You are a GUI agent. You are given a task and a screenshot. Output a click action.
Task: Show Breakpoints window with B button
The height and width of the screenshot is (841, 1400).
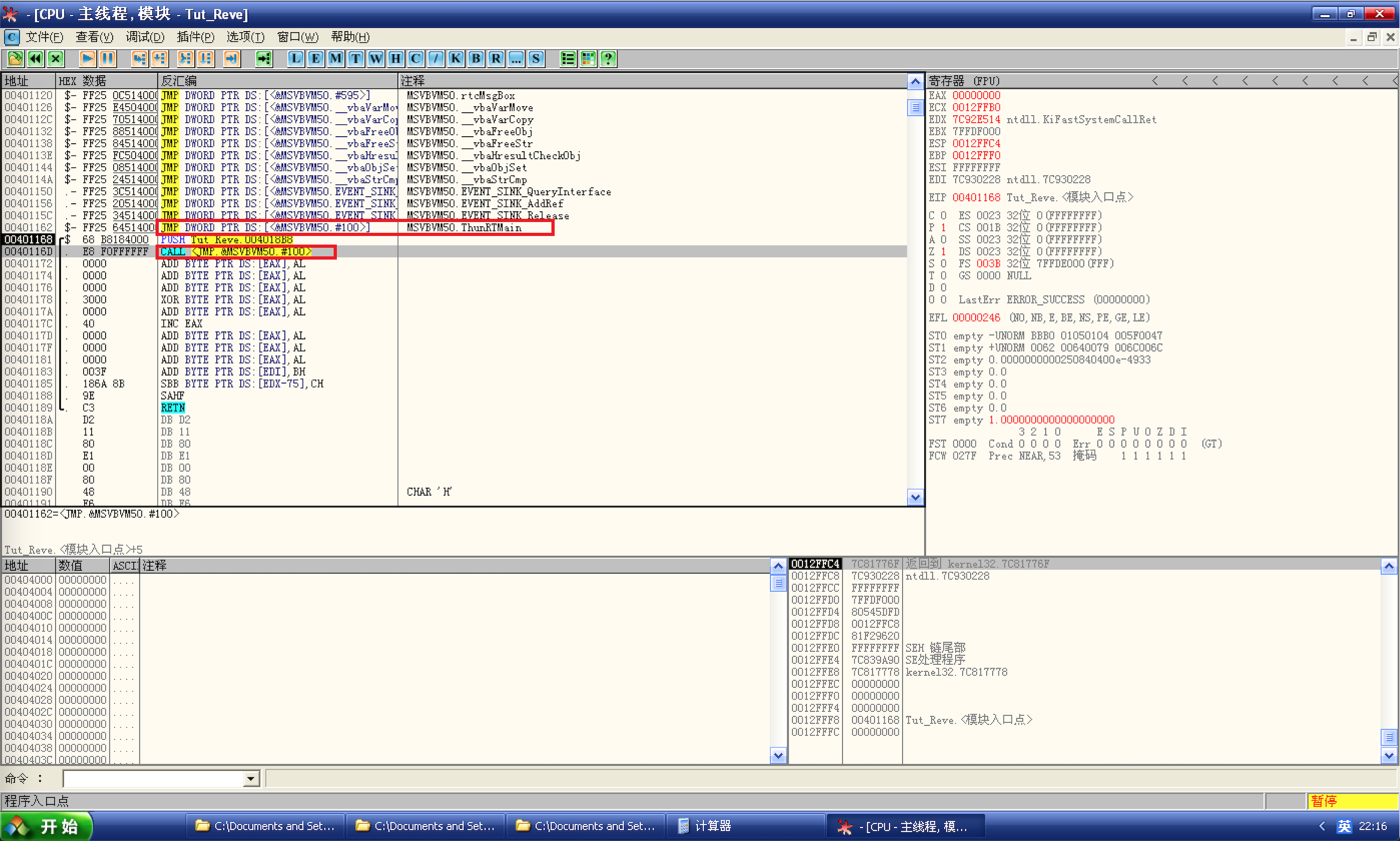pyautogui.click(x=476, y=58)
